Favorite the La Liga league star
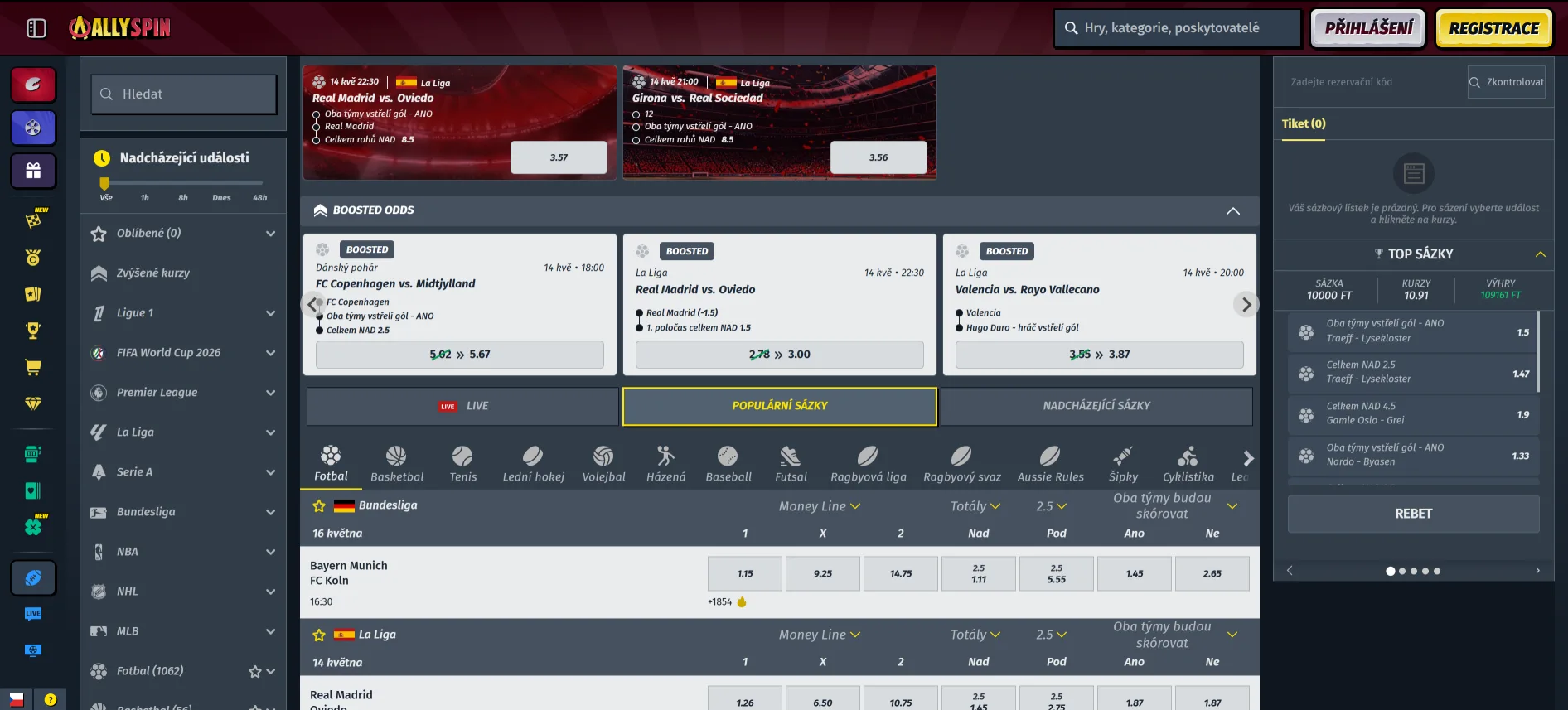The width and height of the screenshot is (1568, 710). coord(319,635)
